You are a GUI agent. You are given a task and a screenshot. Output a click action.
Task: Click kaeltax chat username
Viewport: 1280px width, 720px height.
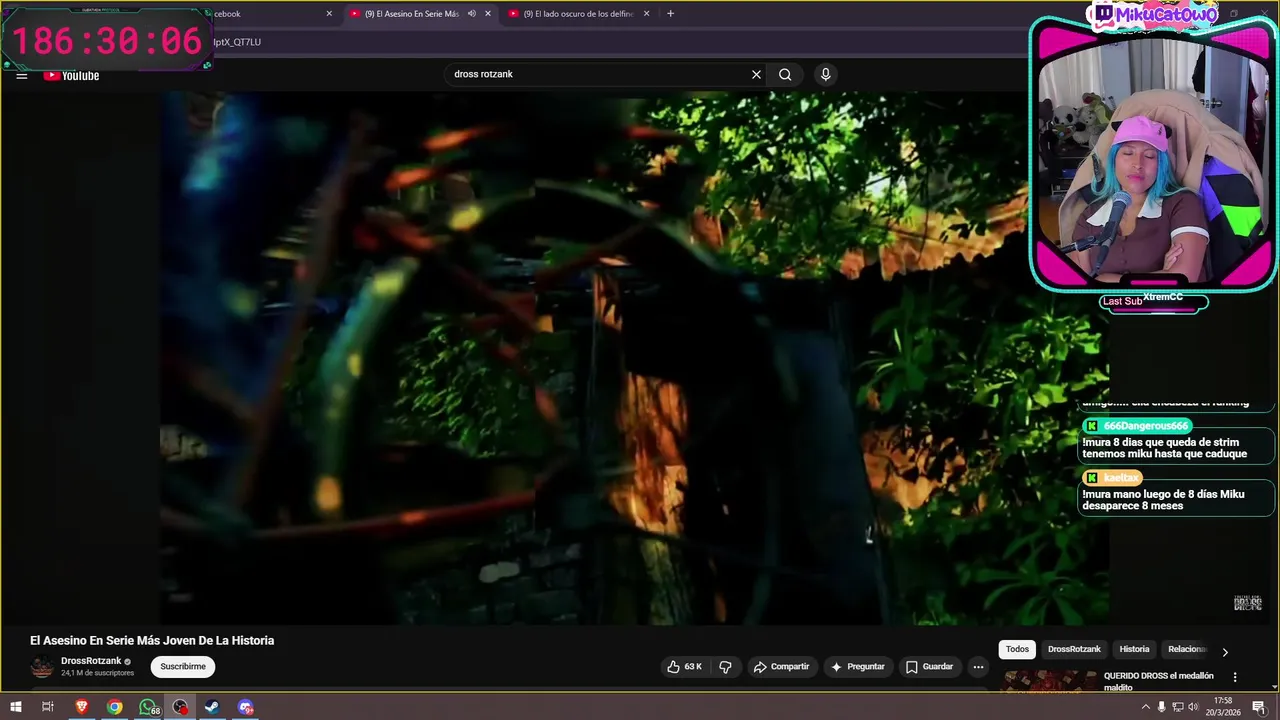point(1121,478)
